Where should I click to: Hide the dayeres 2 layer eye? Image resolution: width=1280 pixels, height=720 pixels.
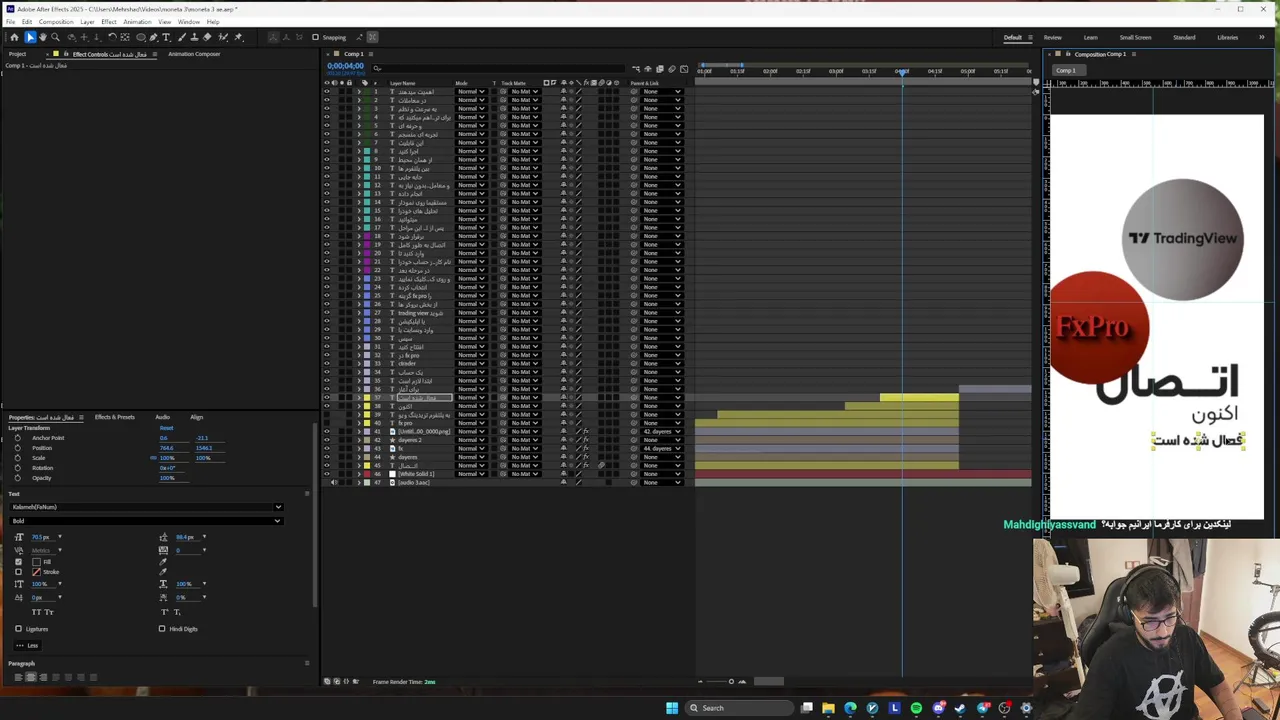[326, 440]
